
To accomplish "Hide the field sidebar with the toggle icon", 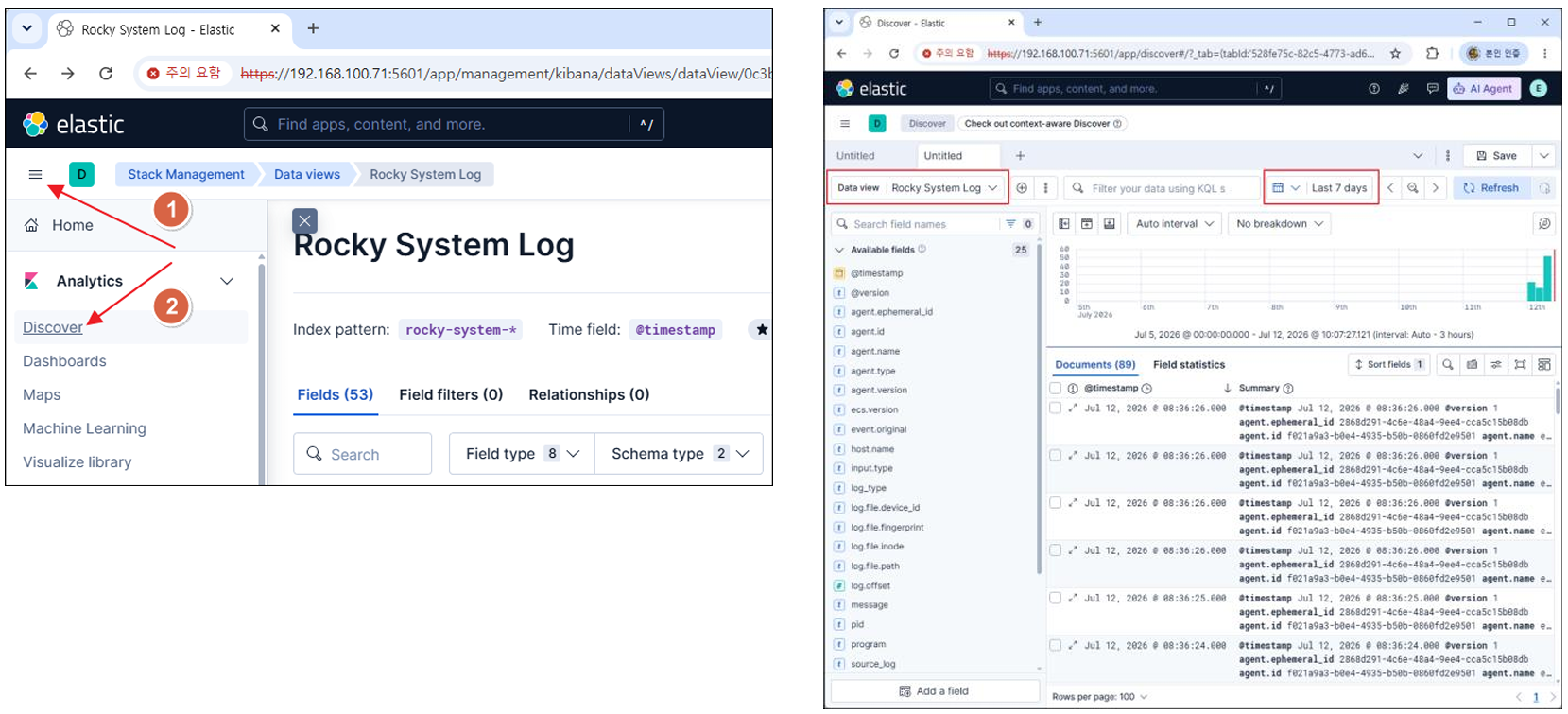I will pyautogui.click(x=1064, y=224).
